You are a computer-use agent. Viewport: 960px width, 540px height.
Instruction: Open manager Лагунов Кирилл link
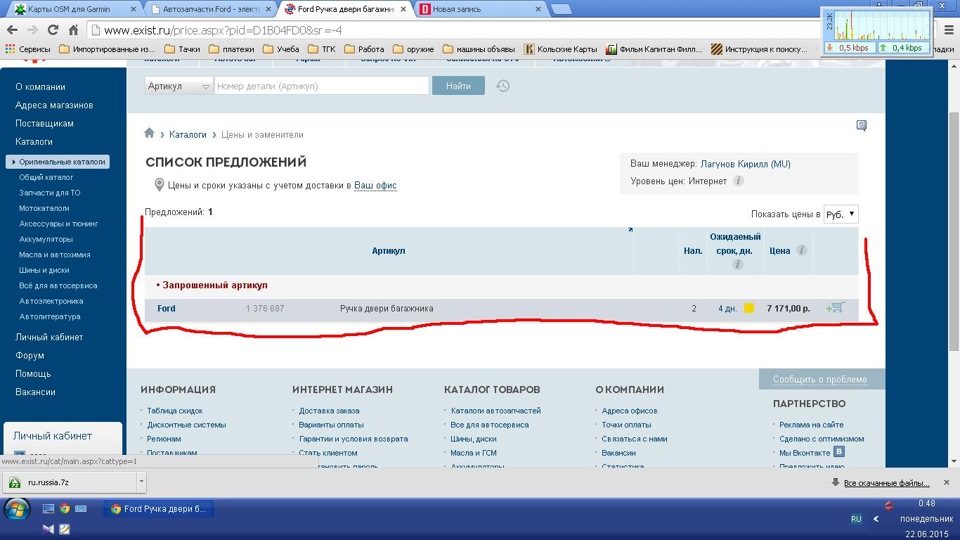coord(745,164)
